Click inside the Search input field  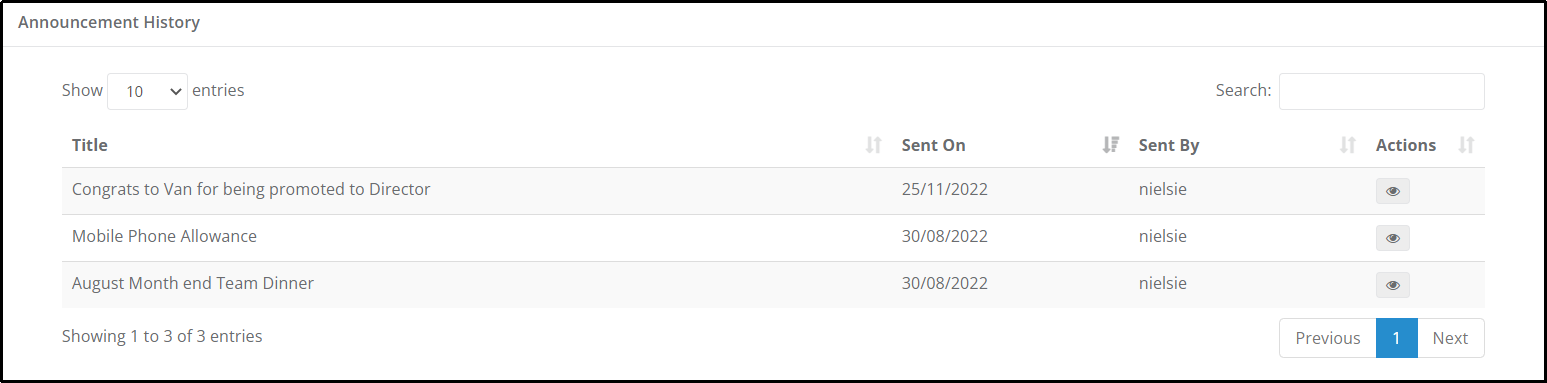[x=1381, y=91]
